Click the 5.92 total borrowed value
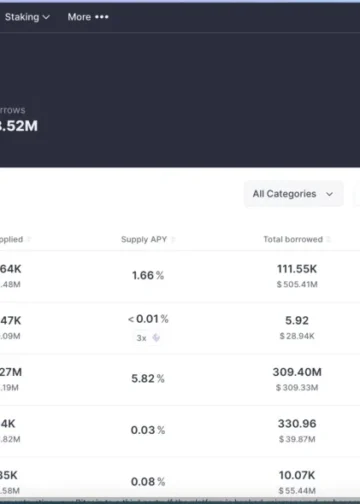Image resolution: width=360 pixels, height=504 pixels. pos(297,321)
